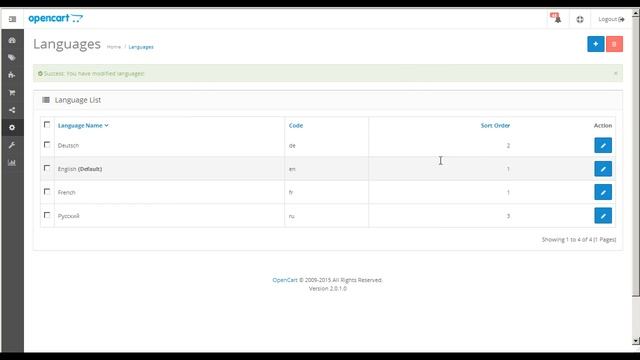640x360 pixels.
Task: Open the System gear sidebar icon
Action: pyautogui.click(x=12, y=127)
